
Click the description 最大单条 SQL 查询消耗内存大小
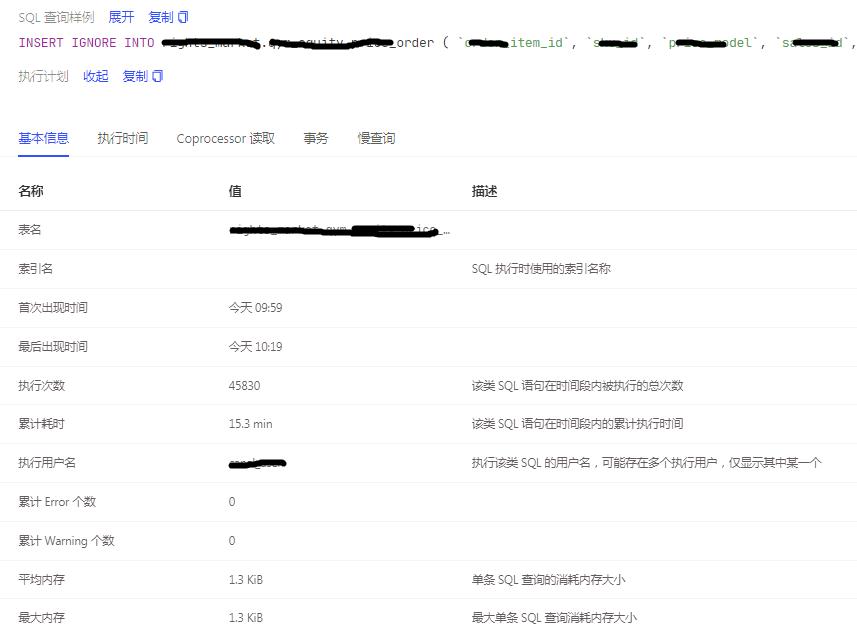554,618
